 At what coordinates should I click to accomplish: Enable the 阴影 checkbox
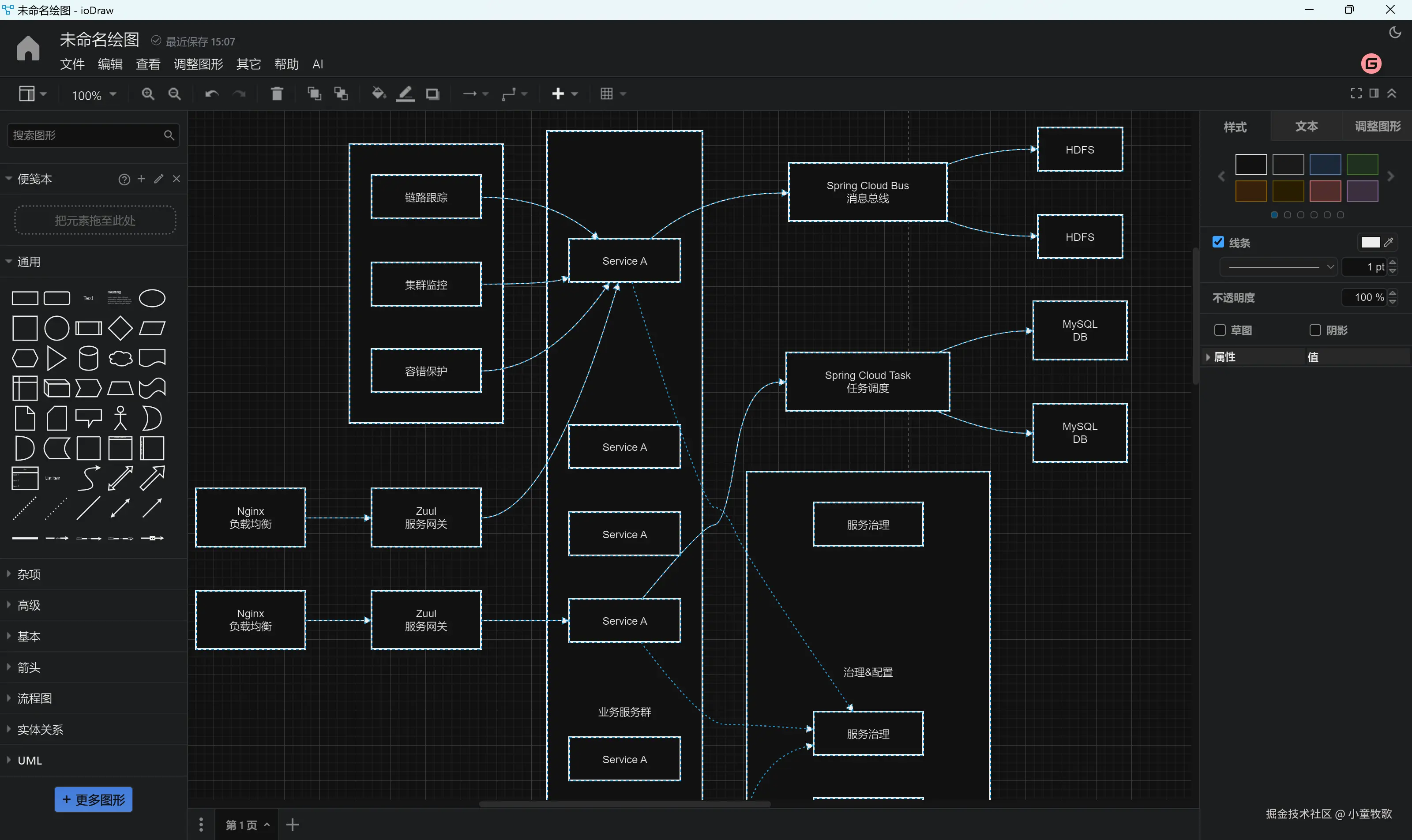point(1315,330)
